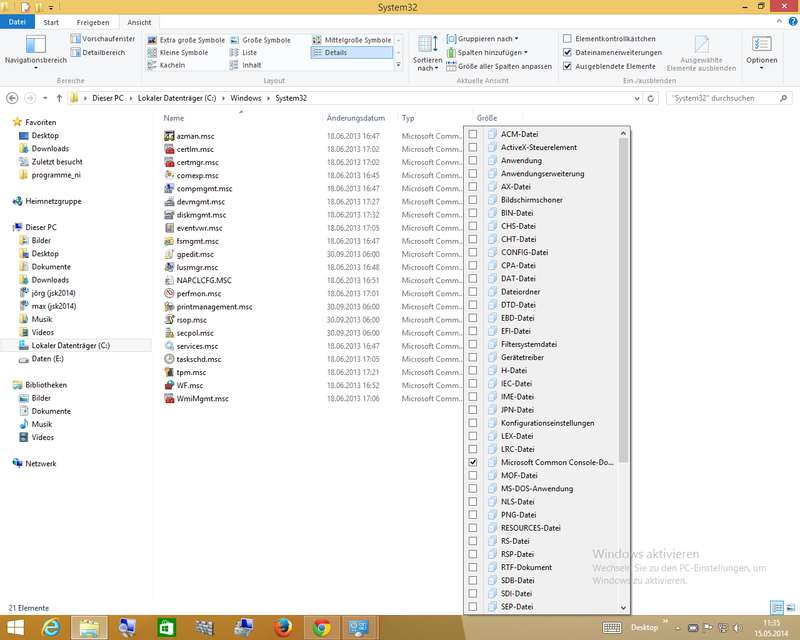The height and width of the screenshot is (640, 800).
Task: Uncheck Dateinamenerweiterungen checkbox
Action: [x=568, y=52]
